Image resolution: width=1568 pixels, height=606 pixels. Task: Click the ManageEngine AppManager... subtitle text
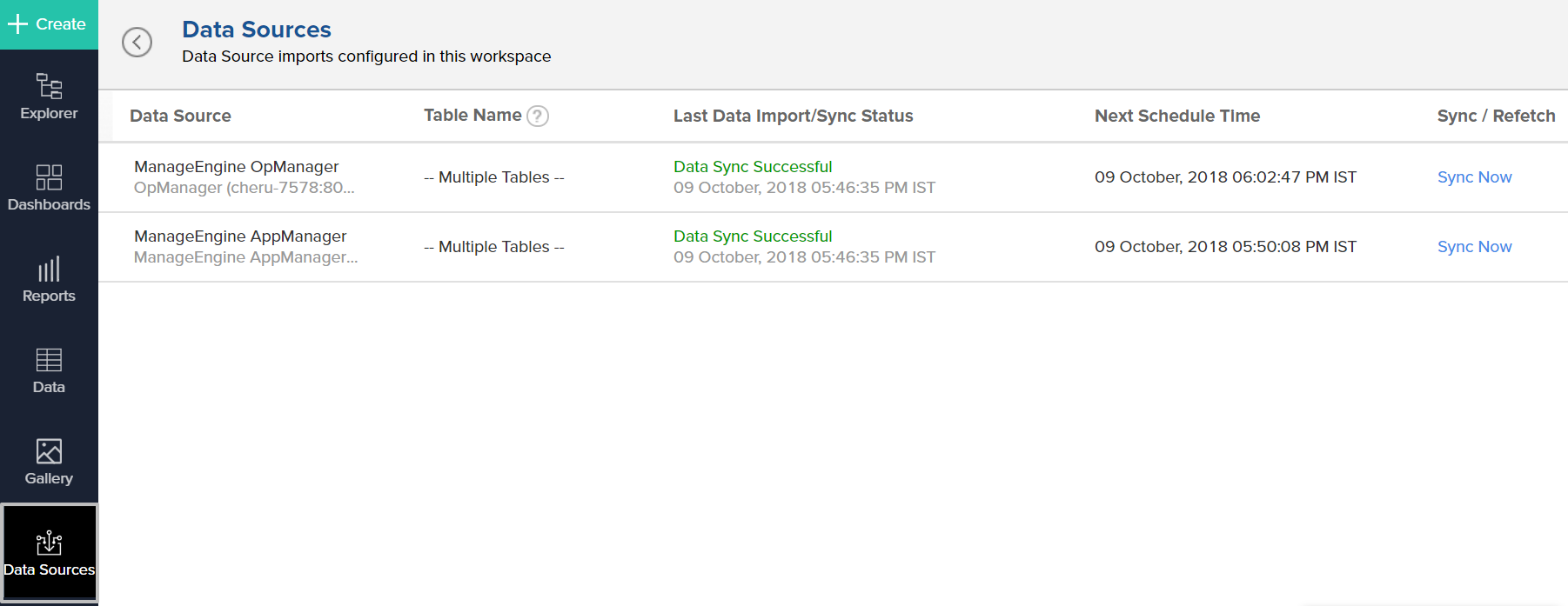click(x=245, y=257)
